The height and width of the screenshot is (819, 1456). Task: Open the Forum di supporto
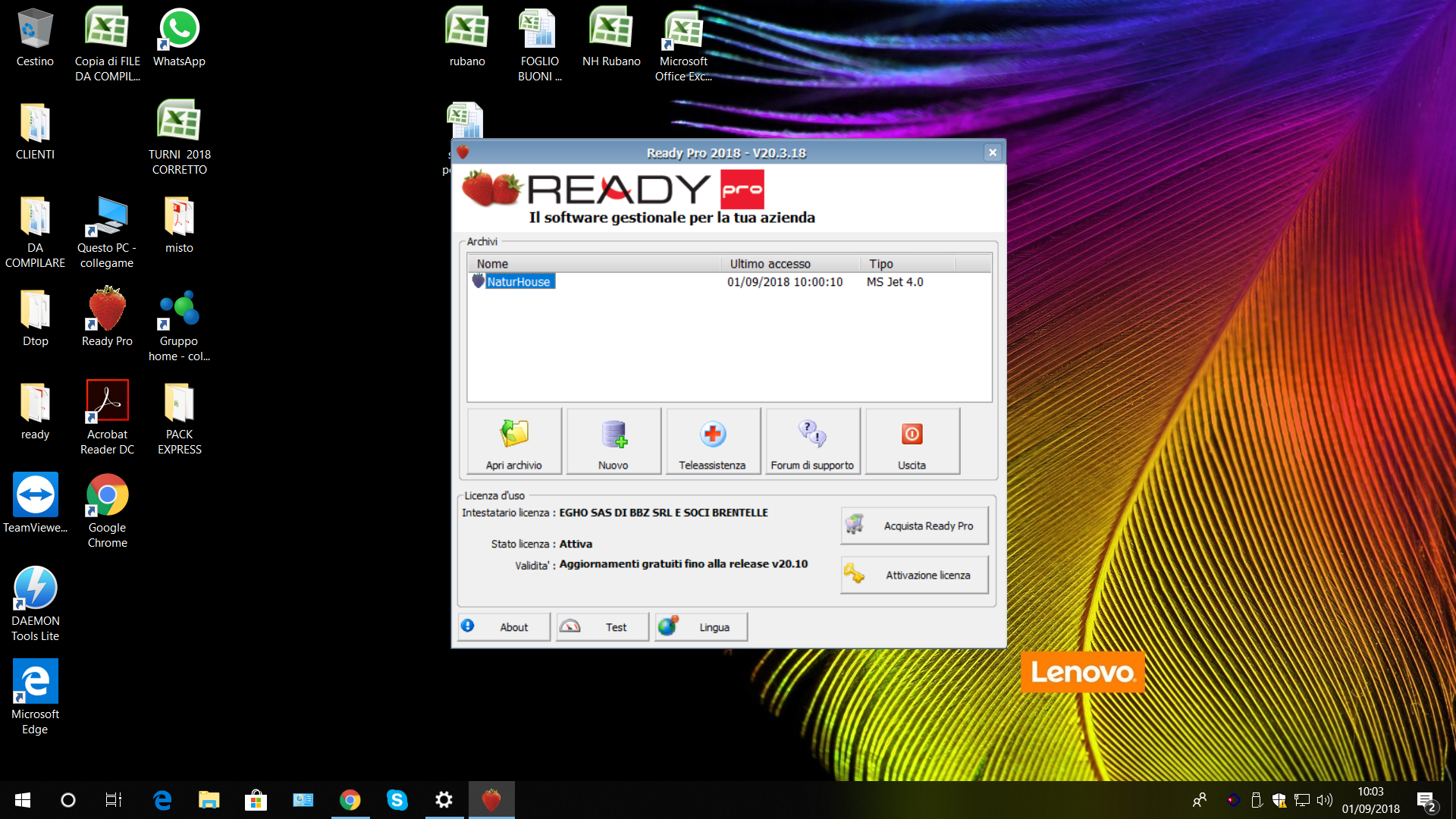click(x=812, y=441)
